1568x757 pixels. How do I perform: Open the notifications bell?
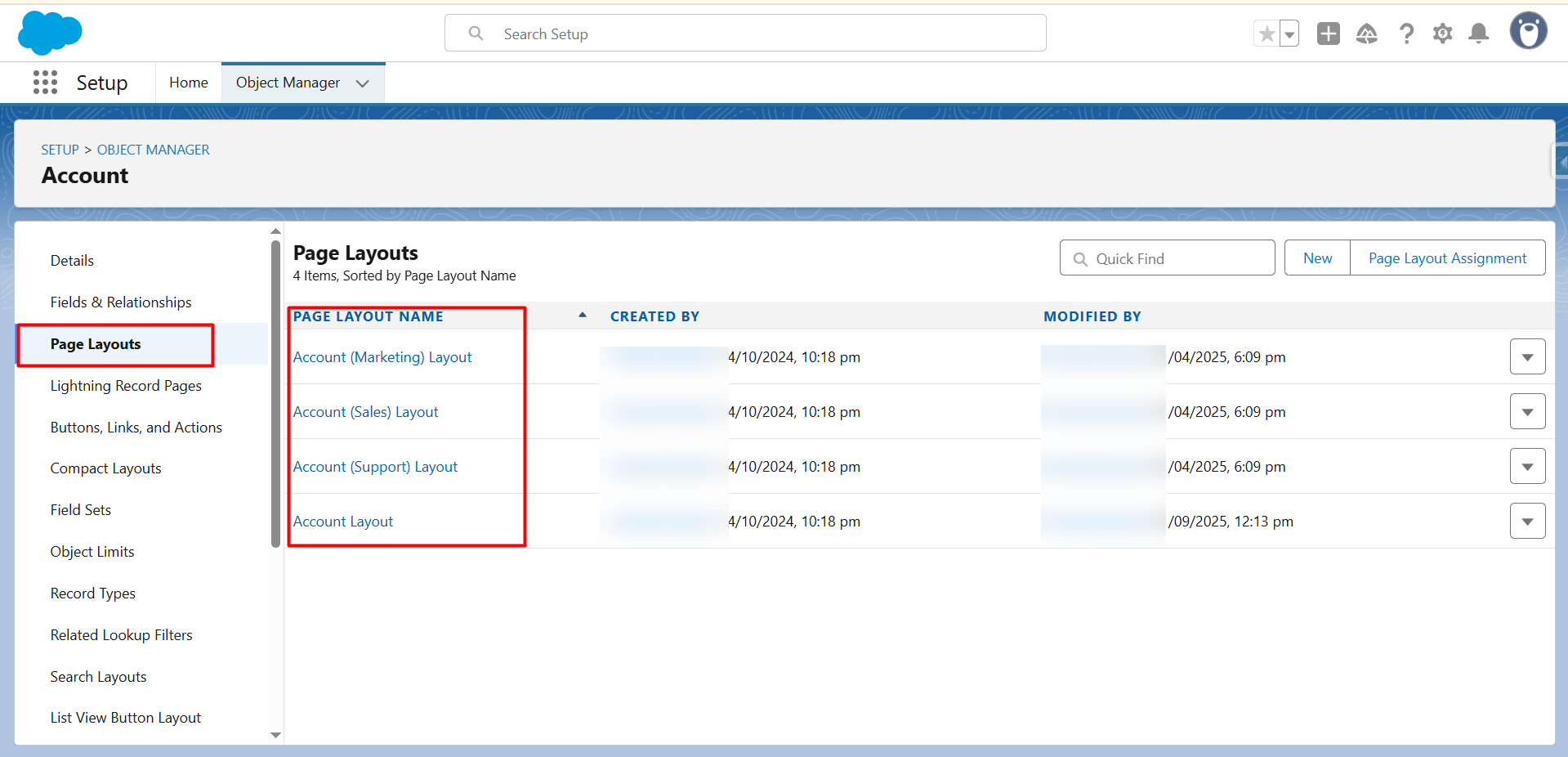1477,34
